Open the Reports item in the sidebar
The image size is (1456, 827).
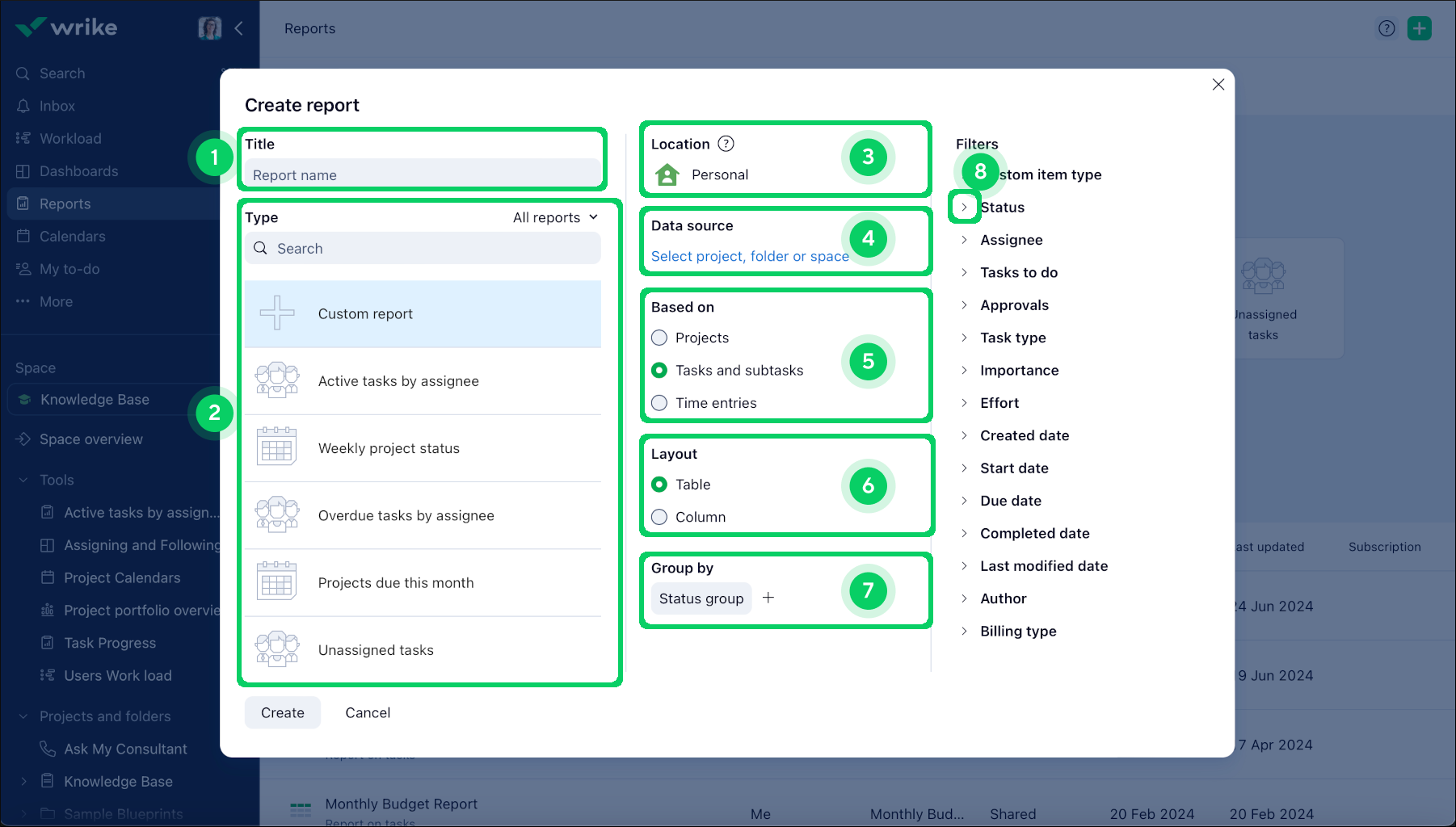(65, 204)
